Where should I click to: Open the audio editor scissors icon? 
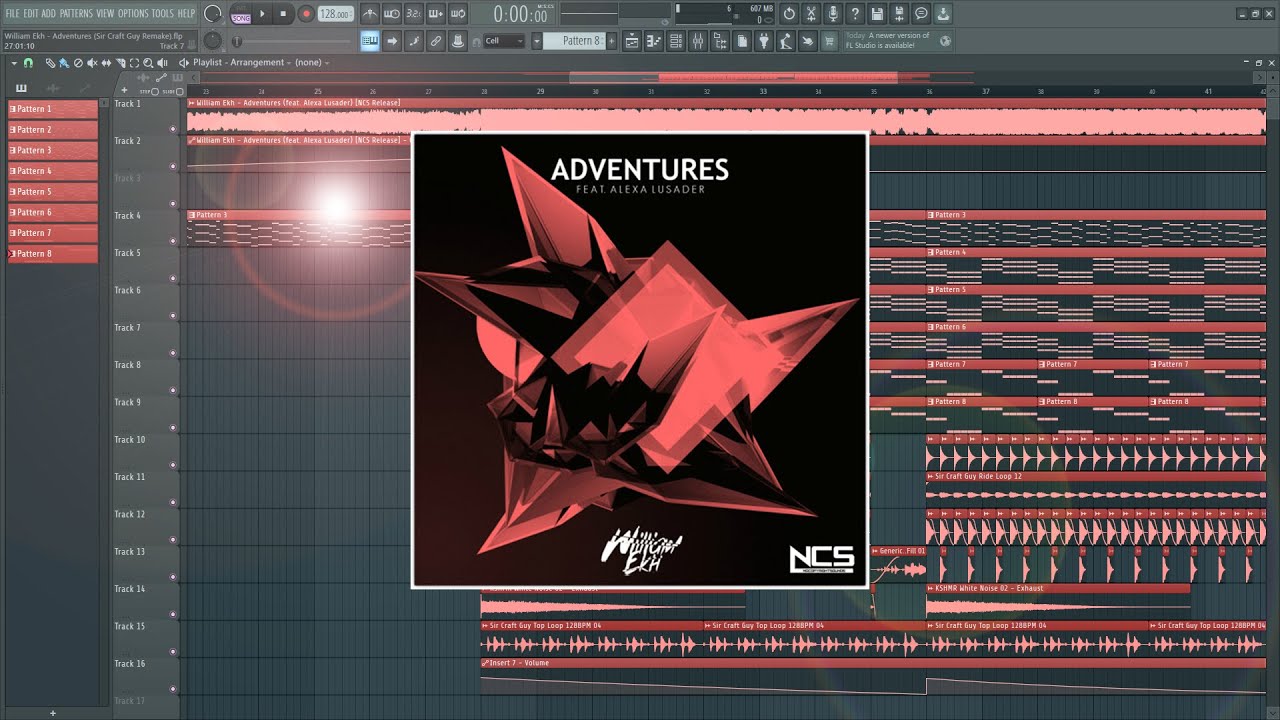(x=811, y=13)
